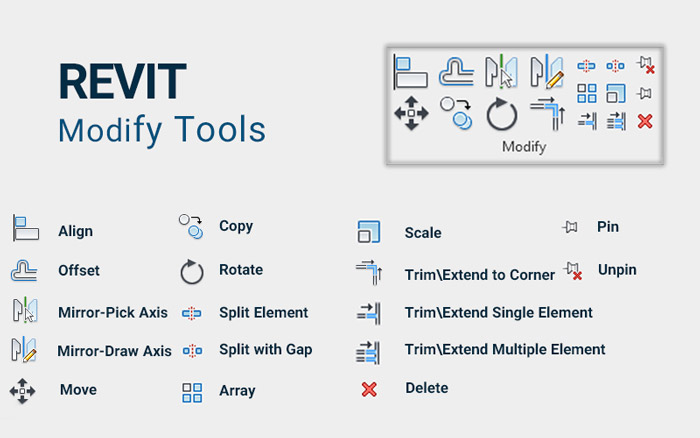
Task: Select the Rotate tool in the Modify panel
Action: click(x=502, y=114)
